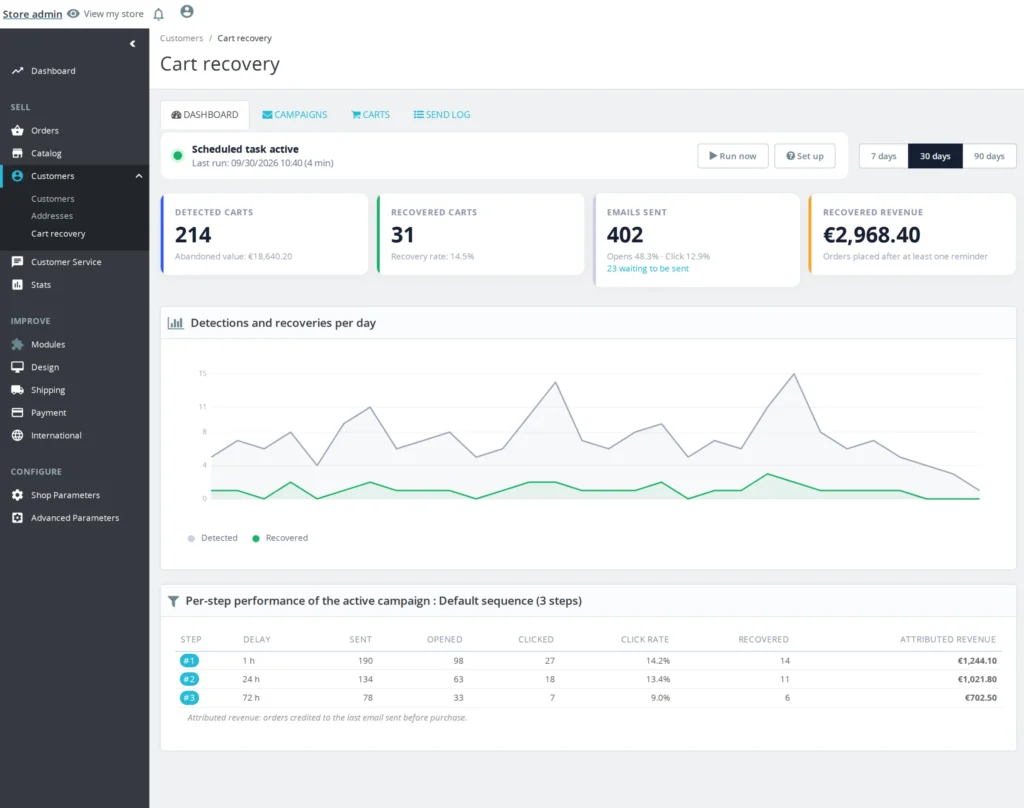Click the Stats bar chart icon
The width and height of the screenshot is (1024, 808).
pyautogui.click(x=18, y=285)
